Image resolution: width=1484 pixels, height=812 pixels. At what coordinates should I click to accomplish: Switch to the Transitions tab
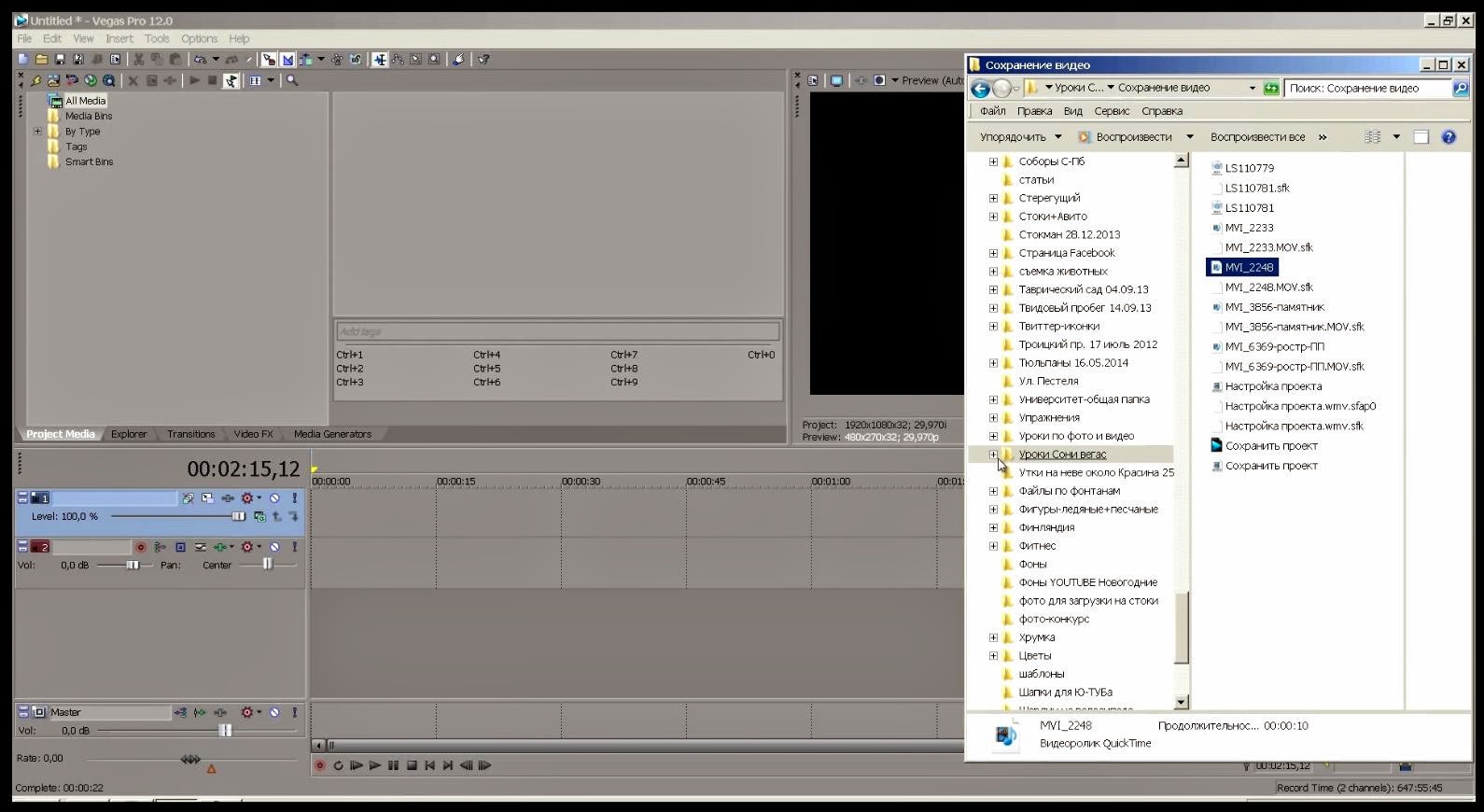[x=191, y=434]
